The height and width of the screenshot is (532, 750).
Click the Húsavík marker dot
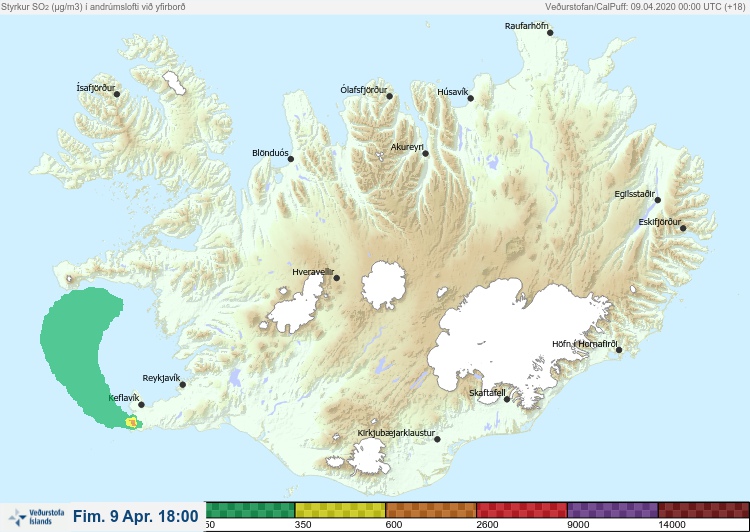point(471,99)
